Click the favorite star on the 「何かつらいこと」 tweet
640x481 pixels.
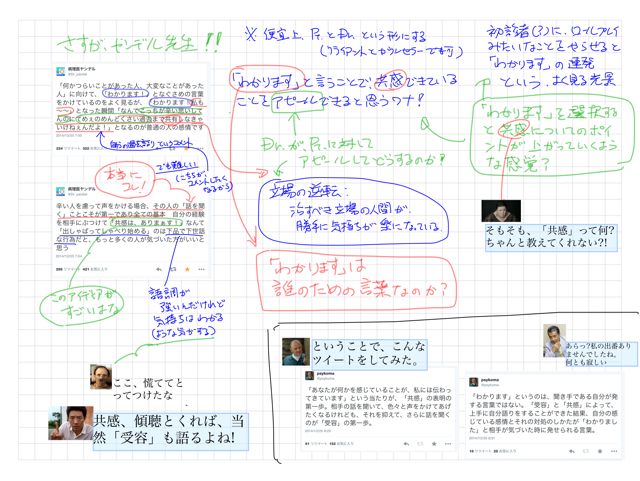click(x=187, y=148)
